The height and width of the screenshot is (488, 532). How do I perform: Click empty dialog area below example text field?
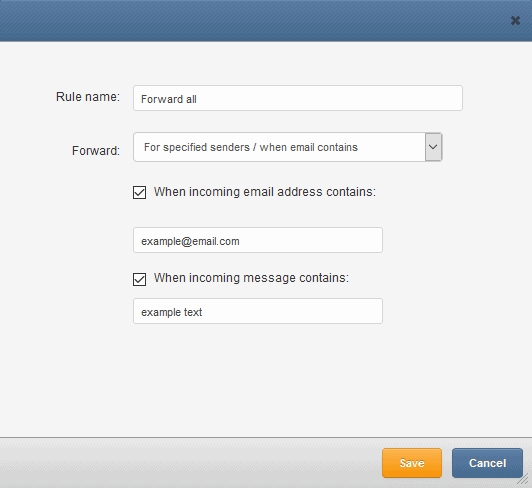258,377
